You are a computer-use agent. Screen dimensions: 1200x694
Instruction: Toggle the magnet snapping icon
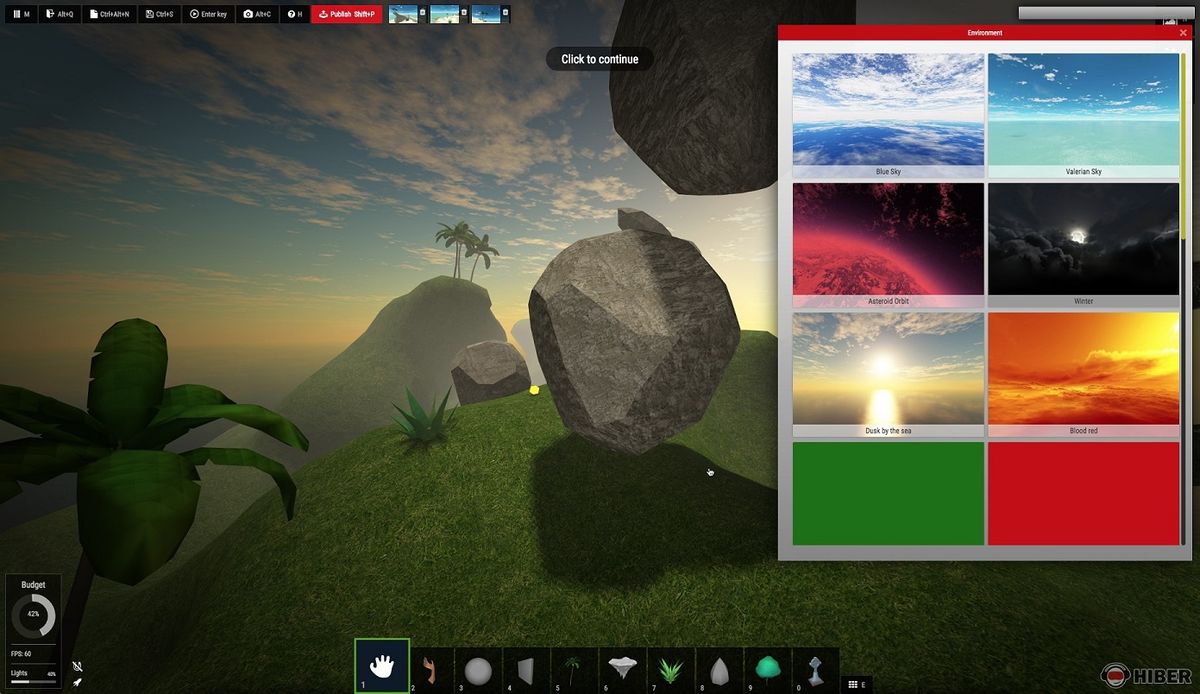point(77,666)
